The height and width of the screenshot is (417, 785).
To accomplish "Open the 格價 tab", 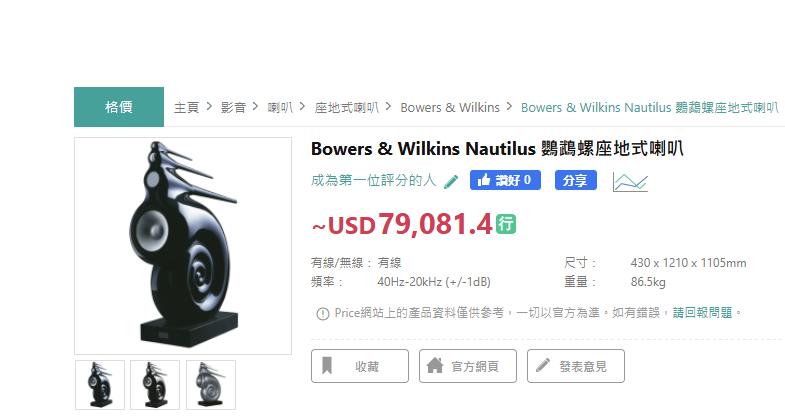I will pyautogui.click(x=119, y=107).
